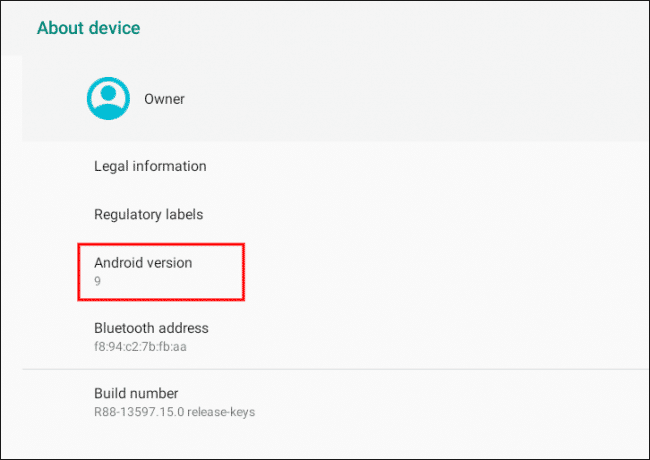Open Regulatory labels

coord(148,214)
